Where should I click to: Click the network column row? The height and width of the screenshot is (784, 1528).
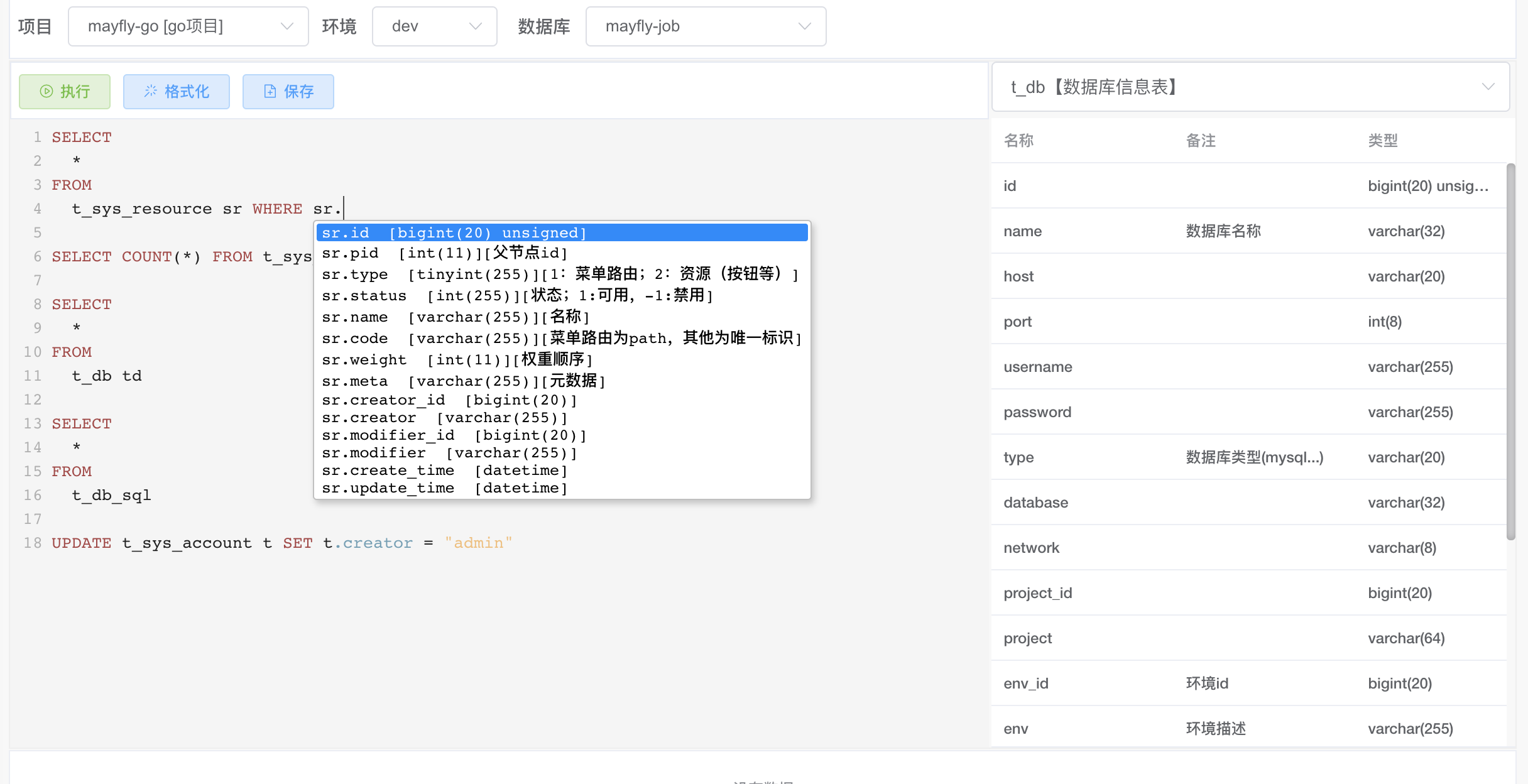point(1249,548)
